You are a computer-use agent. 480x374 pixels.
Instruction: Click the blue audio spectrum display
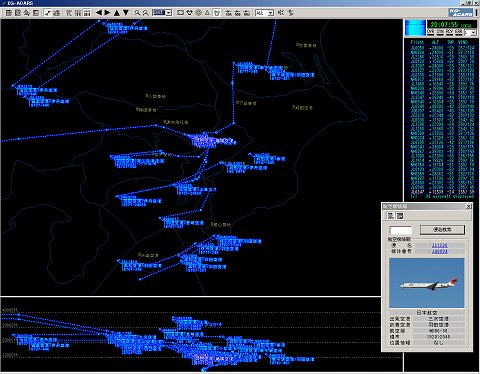[x=415, y=28]
